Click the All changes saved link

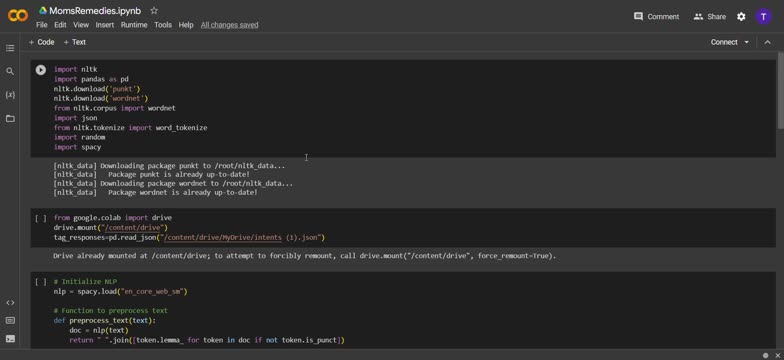point(230,25)
